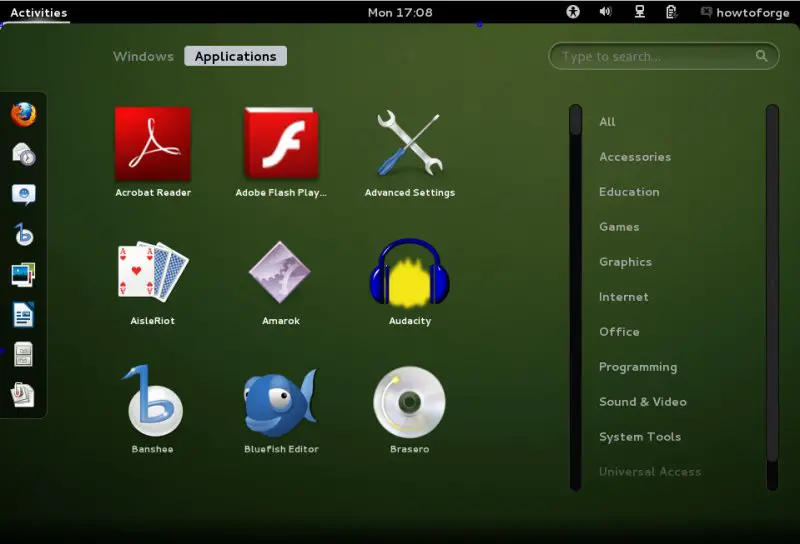Start the Banshee icon in the dash
Image resolution: width=800 pixels, height=544 pixels.
[23, 234]
